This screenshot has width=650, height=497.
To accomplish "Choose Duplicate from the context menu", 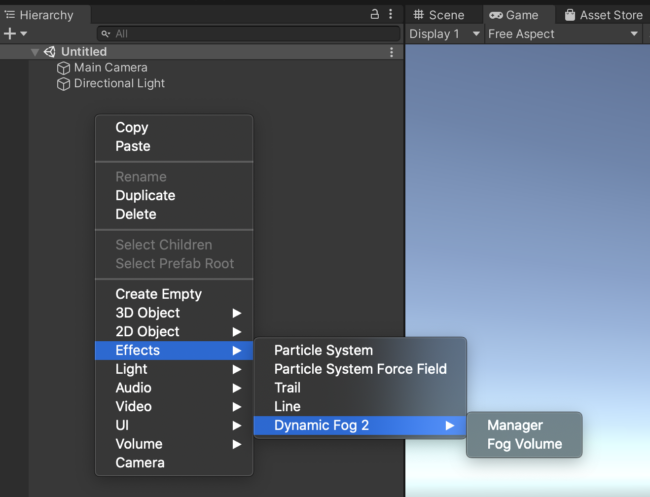I will (x=174, y=195).
